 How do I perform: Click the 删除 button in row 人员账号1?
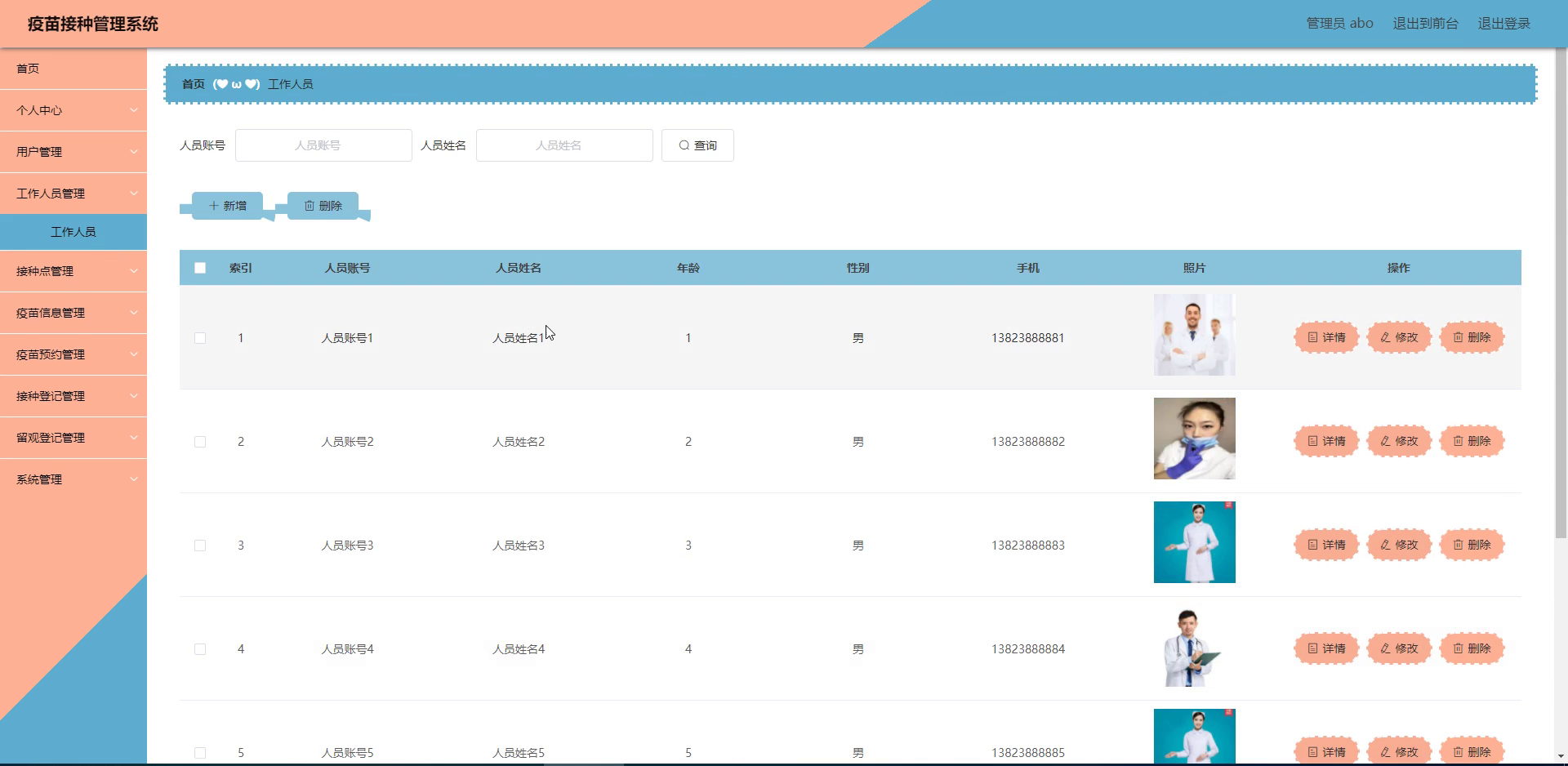click(1472, 337)
